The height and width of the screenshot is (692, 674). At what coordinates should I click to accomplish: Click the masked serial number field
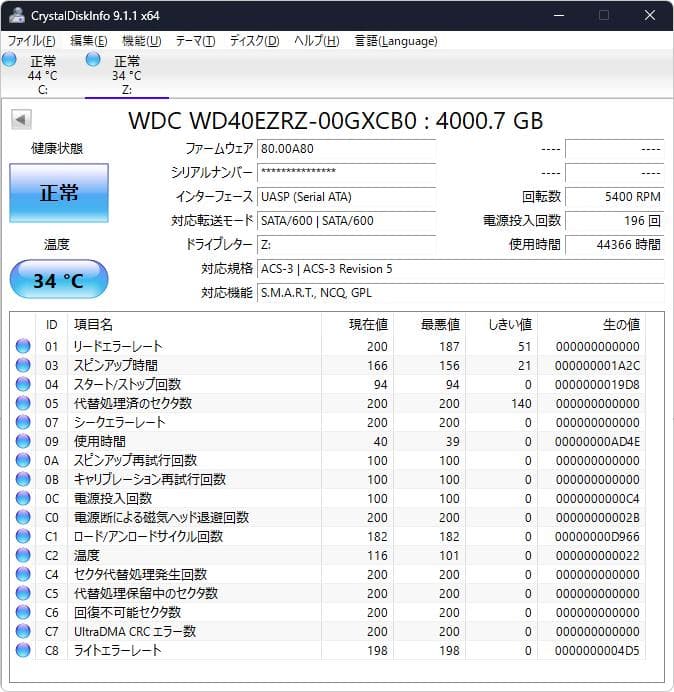click(x=346, y=173)
